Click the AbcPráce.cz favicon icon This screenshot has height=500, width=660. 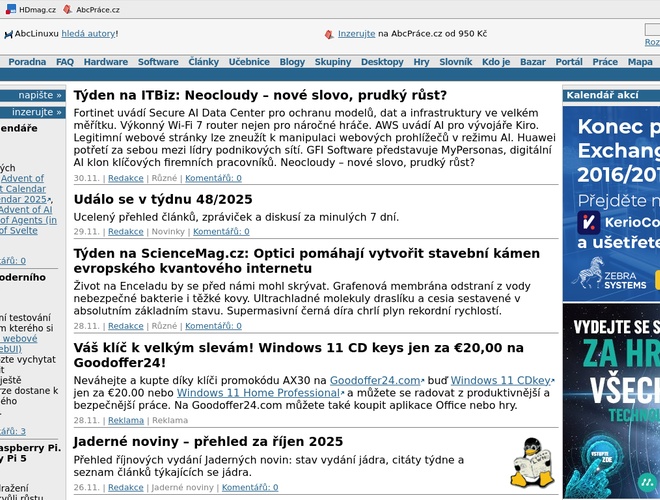tap(68, 10)
